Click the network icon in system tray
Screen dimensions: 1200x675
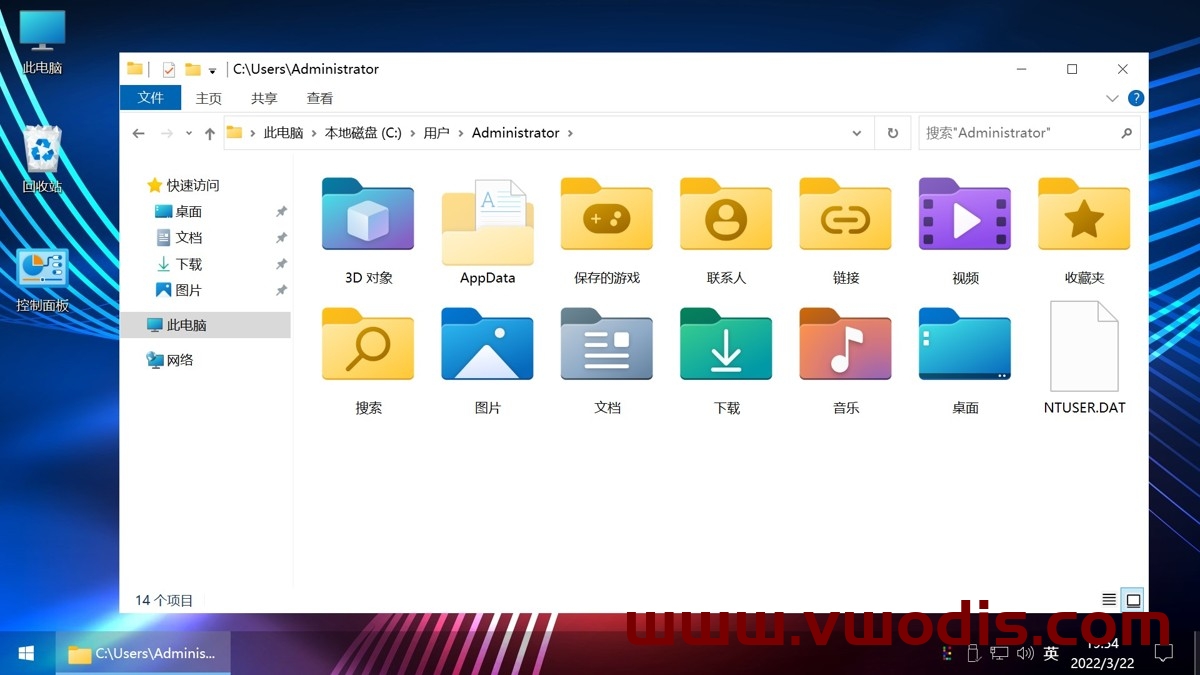click(999, 653)
